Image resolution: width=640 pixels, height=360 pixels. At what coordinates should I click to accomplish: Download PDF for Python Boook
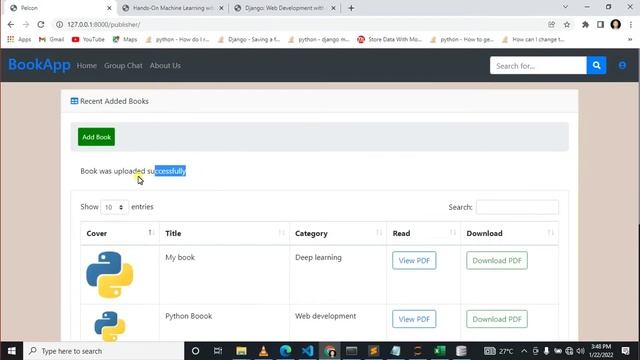(497, 319)
